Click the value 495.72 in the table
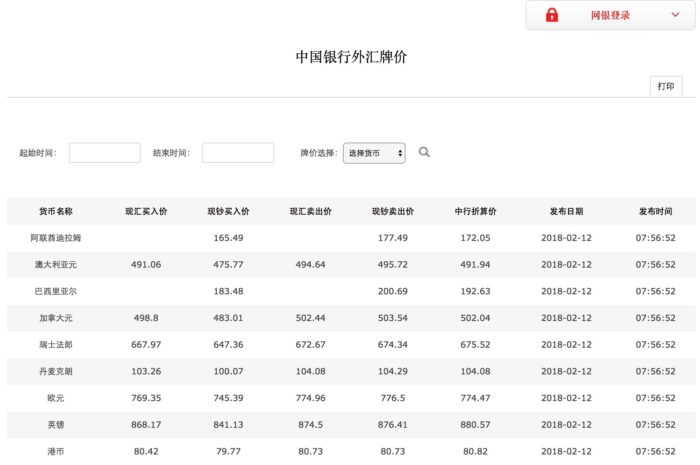 click(393, 265)
